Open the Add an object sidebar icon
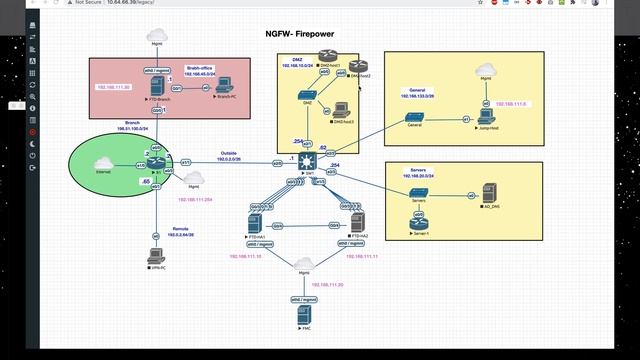The image size is (640, 360). tap(32, 25)
